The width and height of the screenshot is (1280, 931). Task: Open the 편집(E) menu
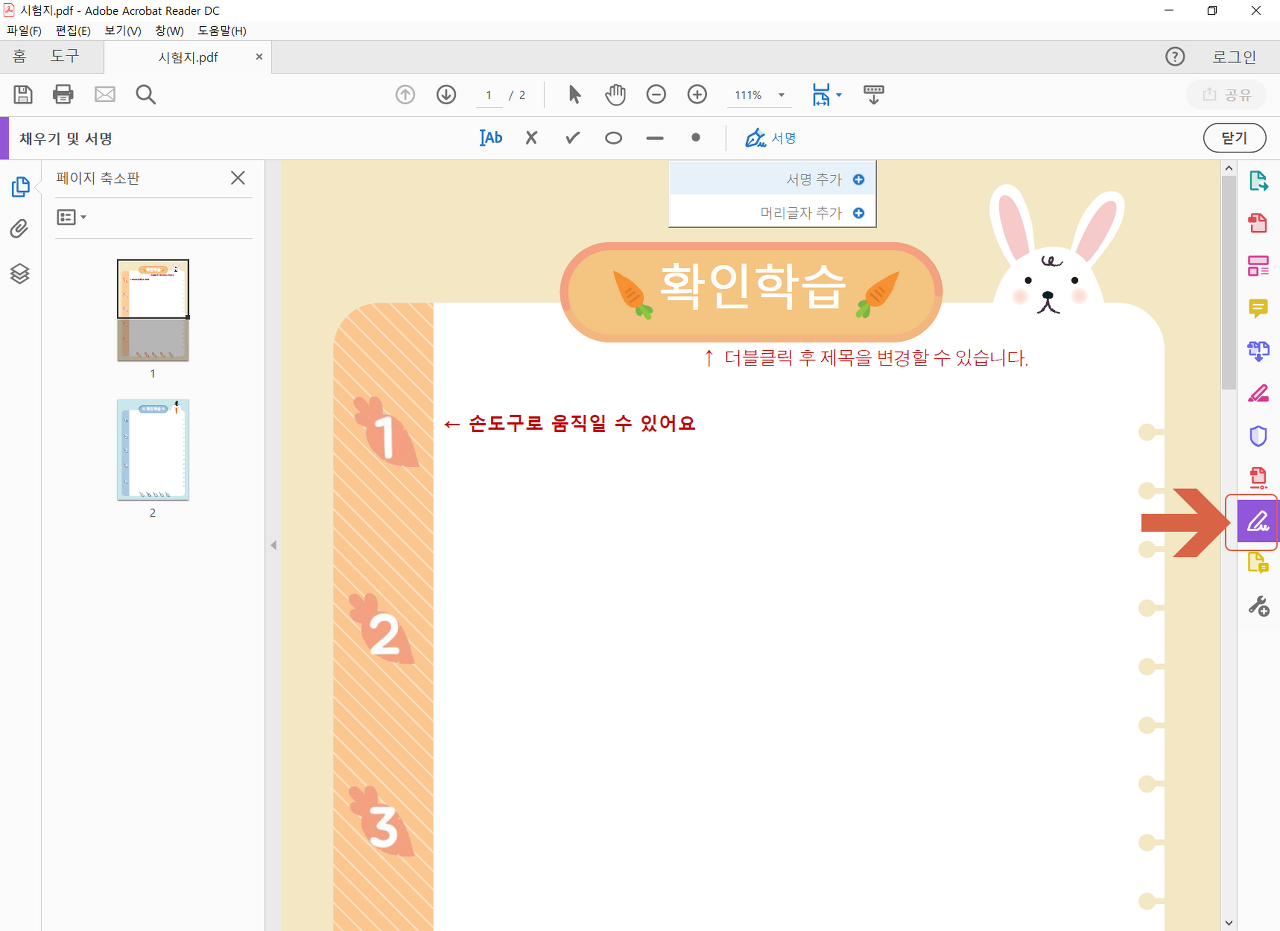[x=73, y=31]
